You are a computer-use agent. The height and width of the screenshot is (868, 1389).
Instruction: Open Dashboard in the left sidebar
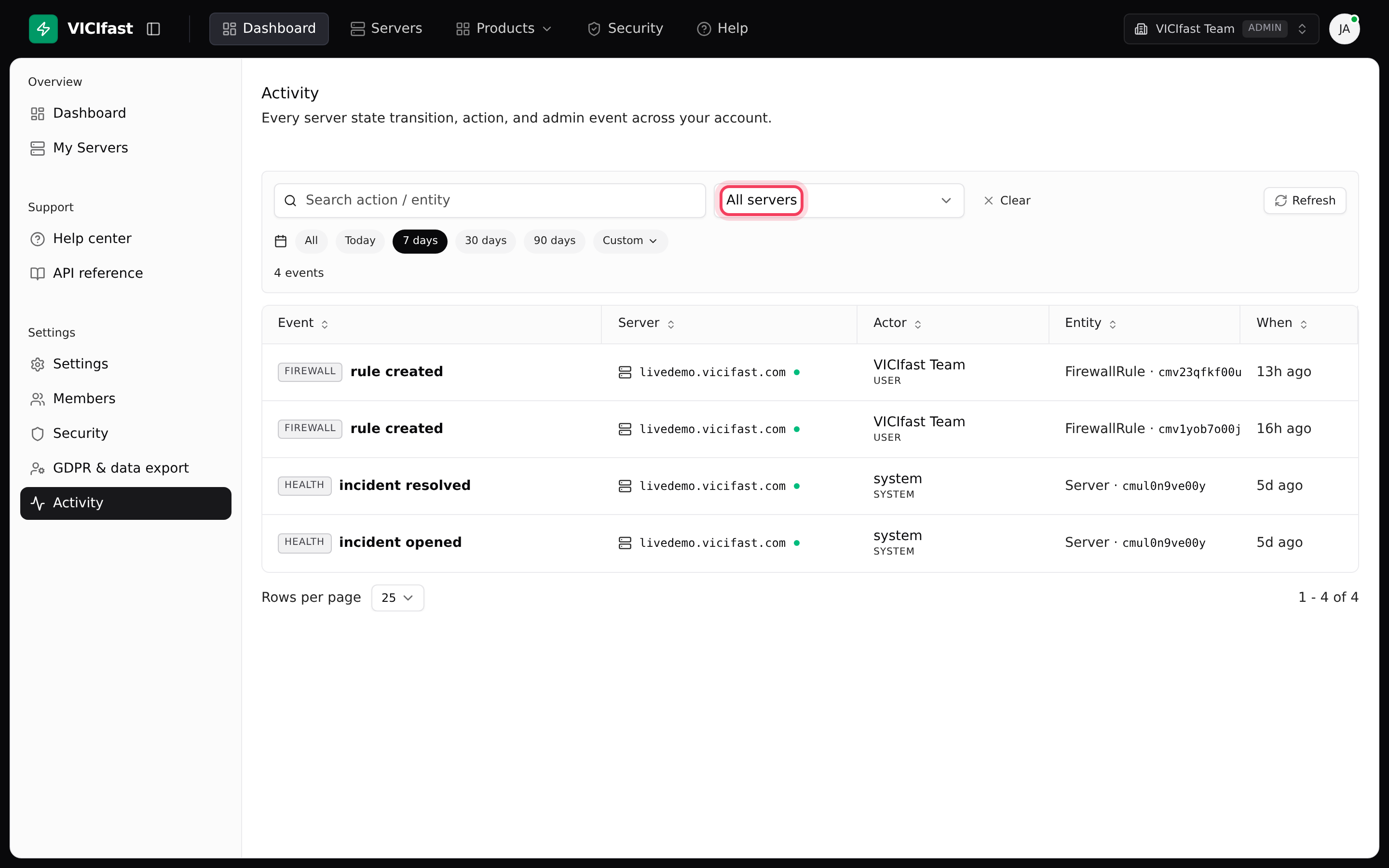125,113
